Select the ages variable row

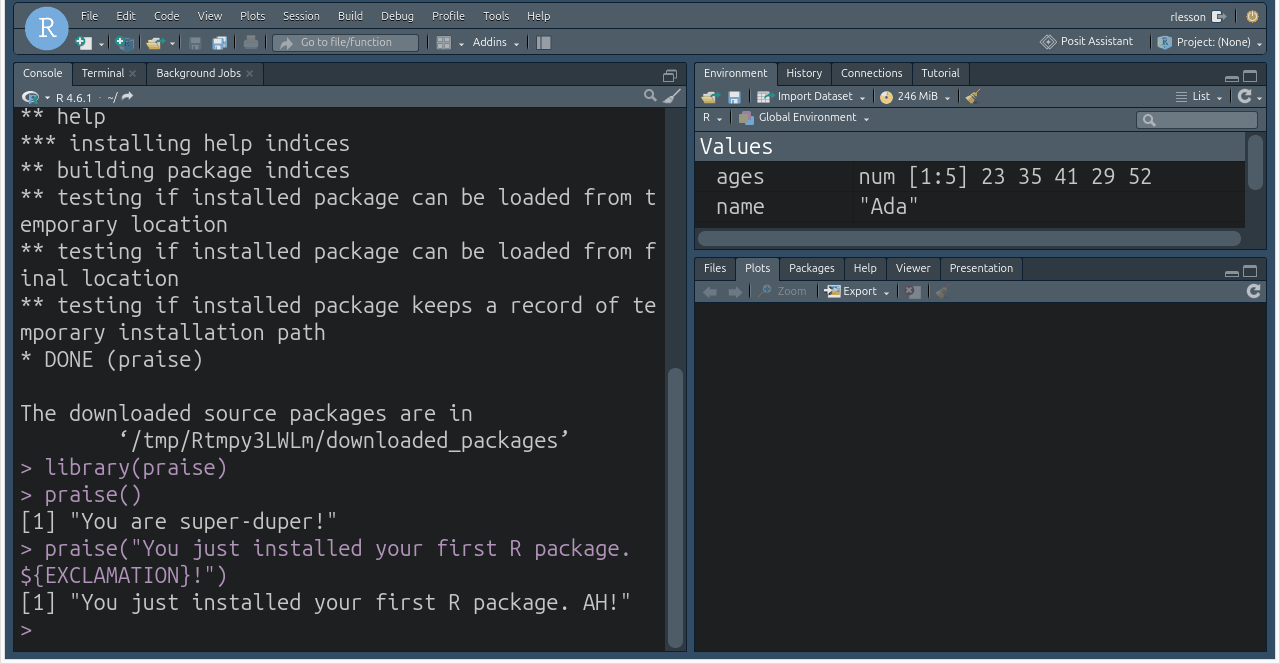tap(970, 177)
